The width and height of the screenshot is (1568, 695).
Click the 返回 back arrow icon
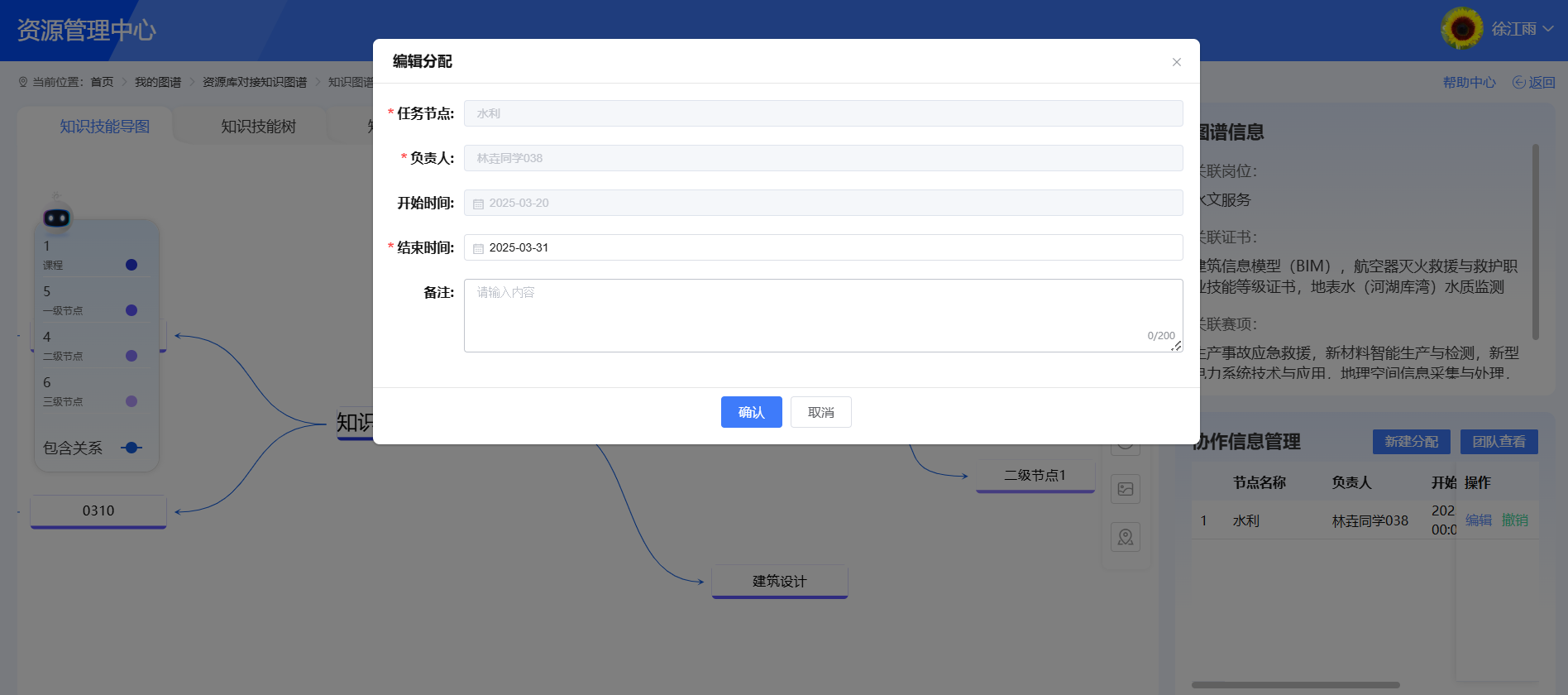[x=1518, y=82]
